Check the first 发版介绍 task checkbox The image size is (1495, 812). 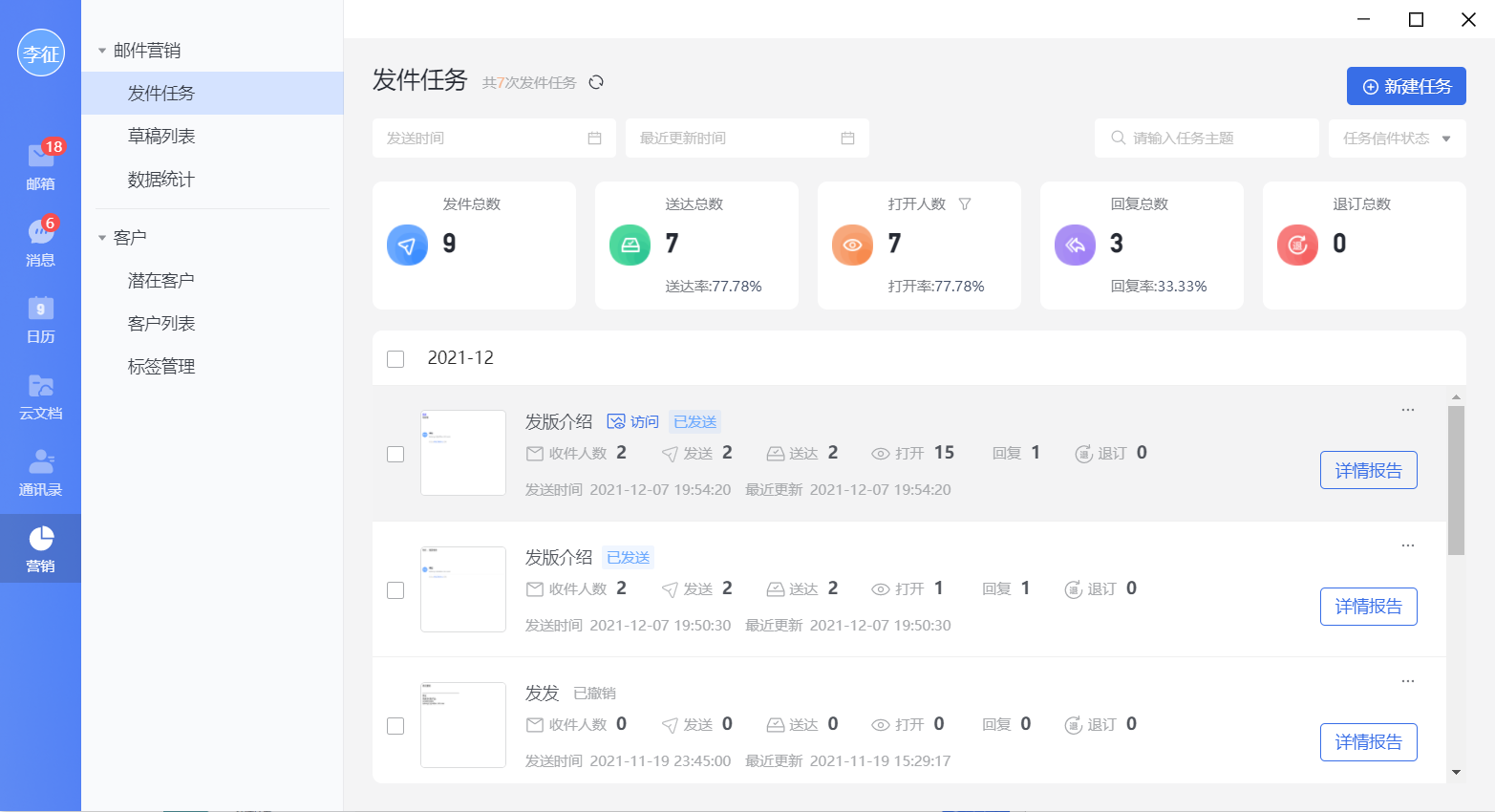click(395, 455)
